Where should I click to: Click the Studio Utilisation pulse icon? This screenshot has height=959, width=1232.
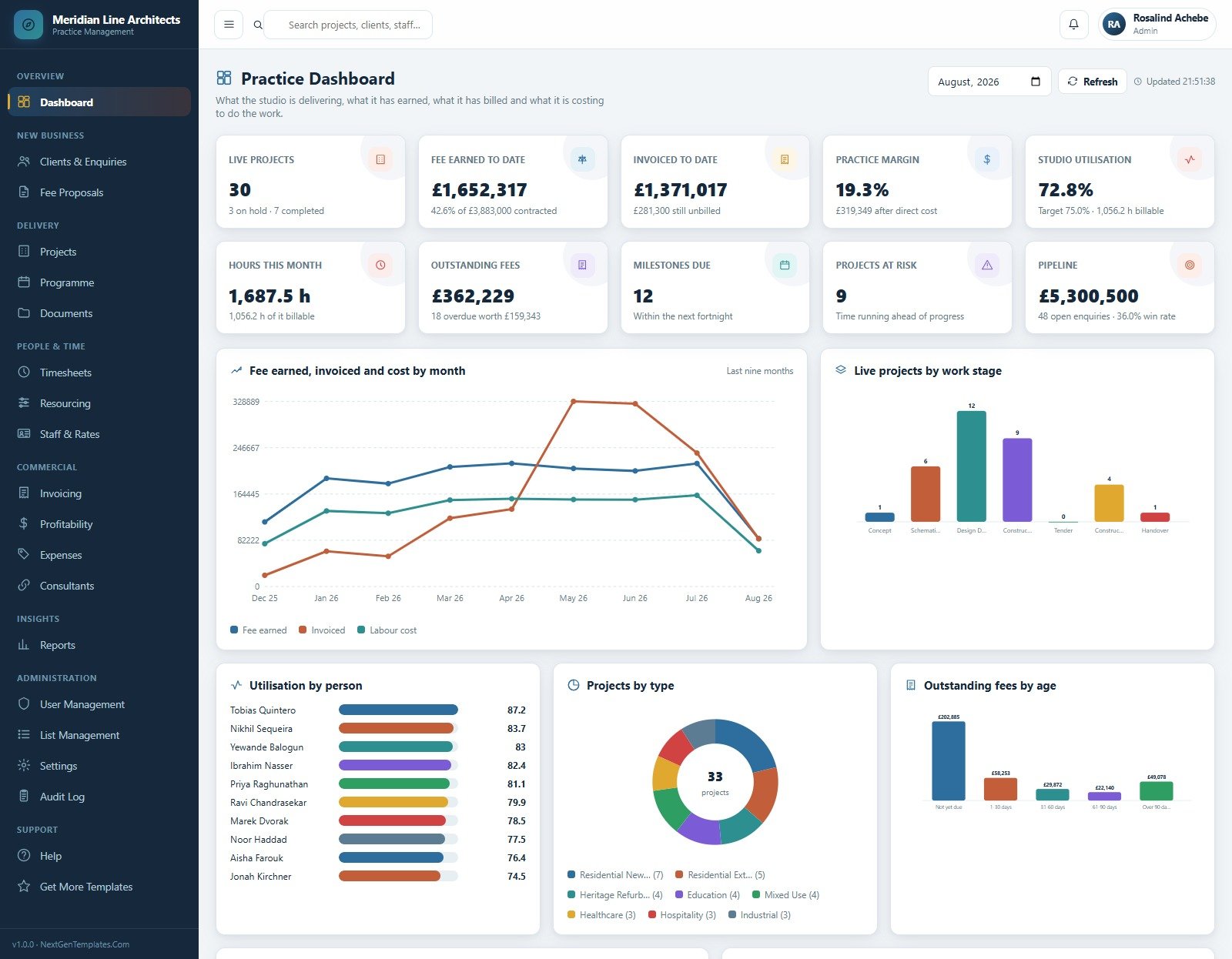coord(1190,159)
